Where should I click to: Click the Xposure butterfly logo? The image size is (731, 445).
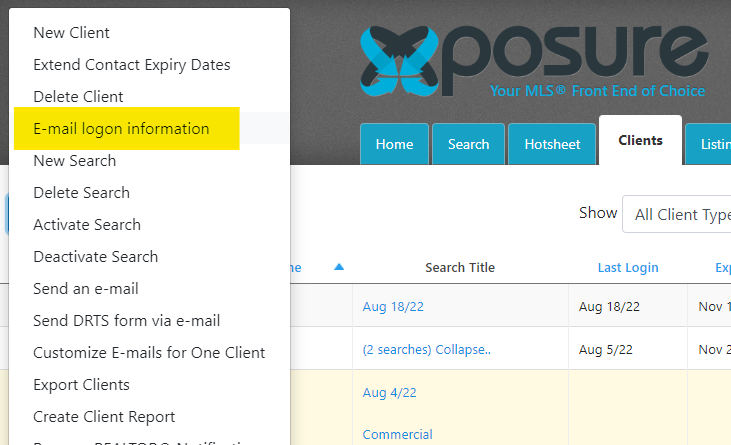click(400, 61)
